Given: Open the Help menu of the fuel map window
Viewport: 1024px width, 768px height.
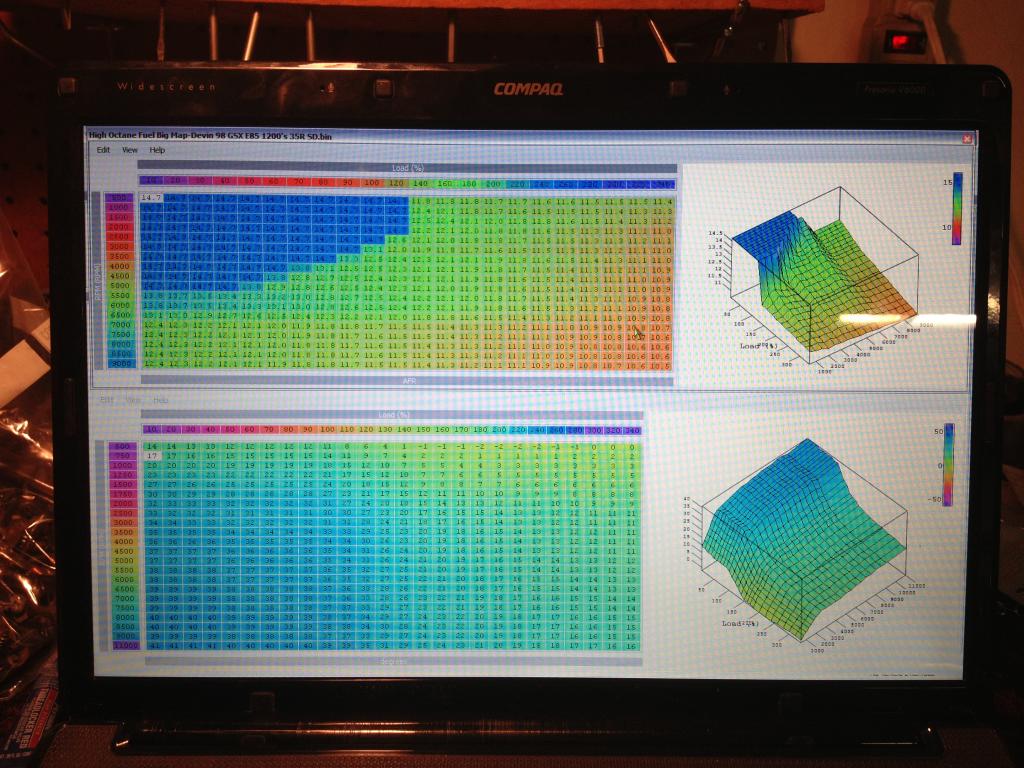Looking at the screenshot, I should point(157,150).
